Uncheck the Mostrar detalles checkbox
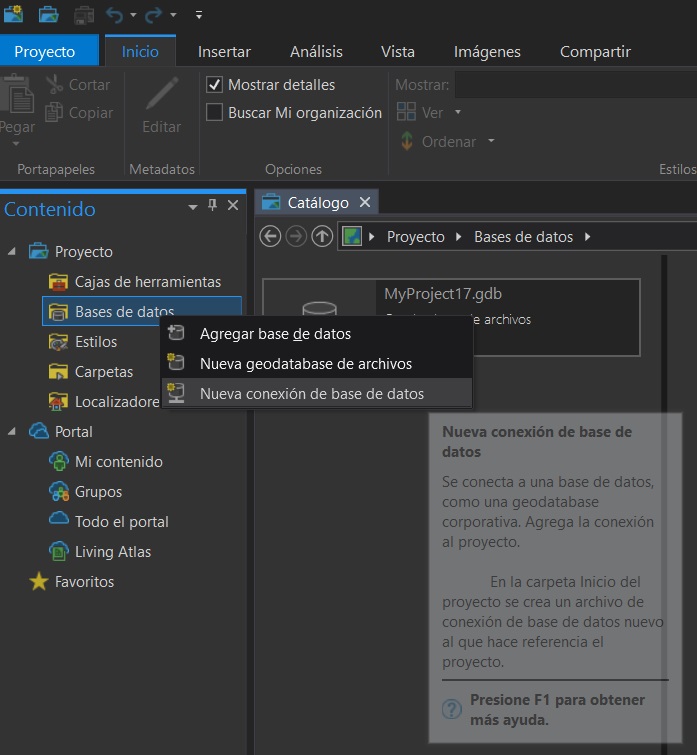Screen dimensions: 697x755 click(x=214, y=85)
